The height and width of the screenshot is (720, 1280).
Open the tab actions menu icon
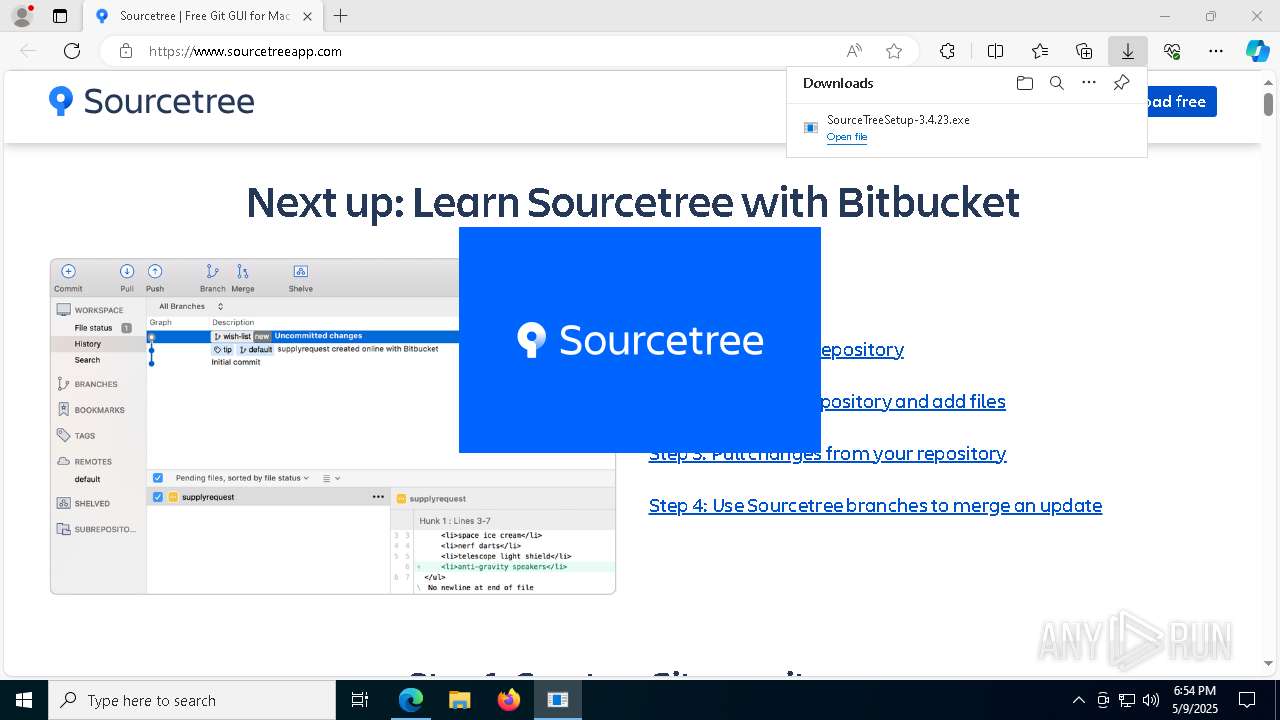60,16
